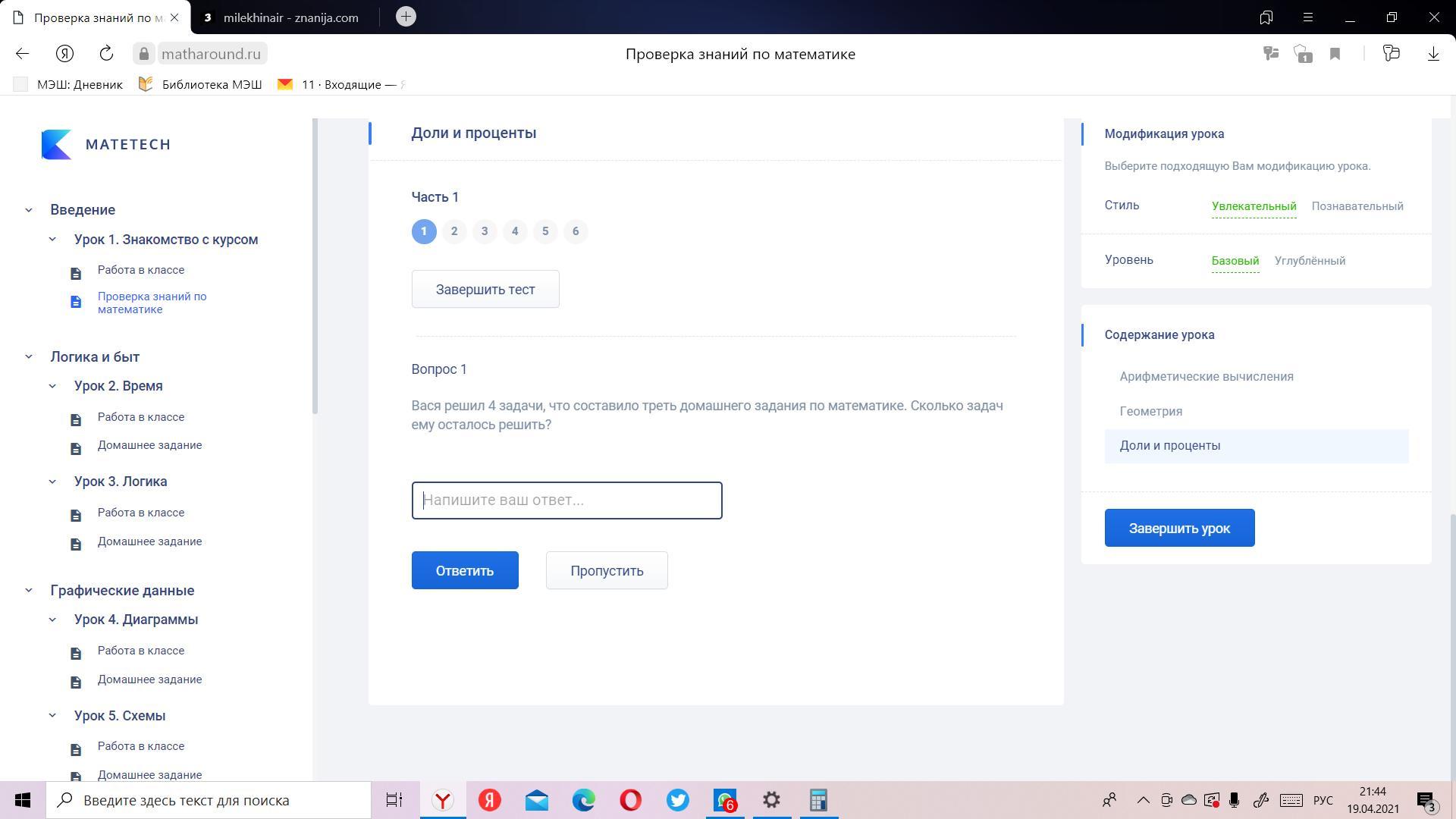The height and width of the screenshot is (819, 1456).
Task: Click the sidebar vertical scrollbar
Action: (315, 265)
